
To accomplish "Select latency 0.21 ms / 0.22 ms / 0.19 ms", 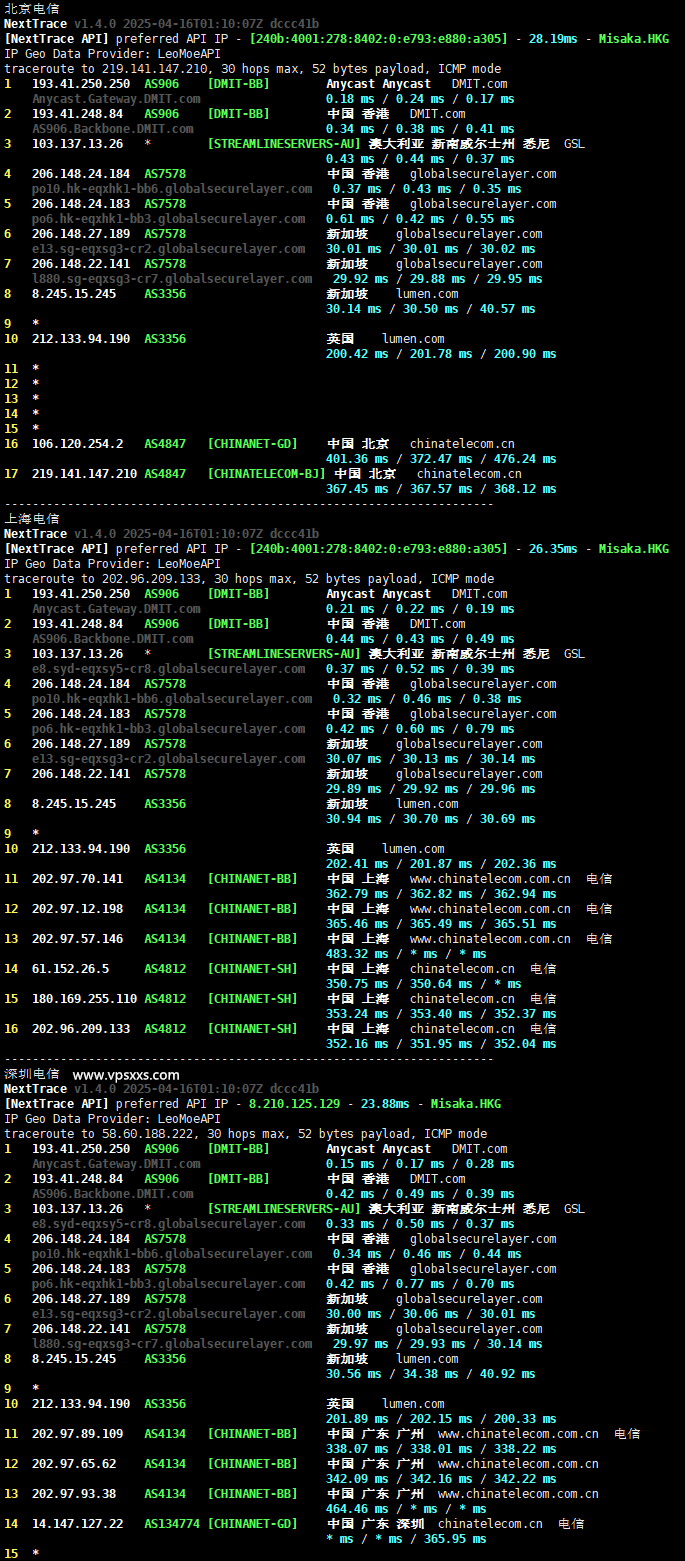I will (420, 609).
